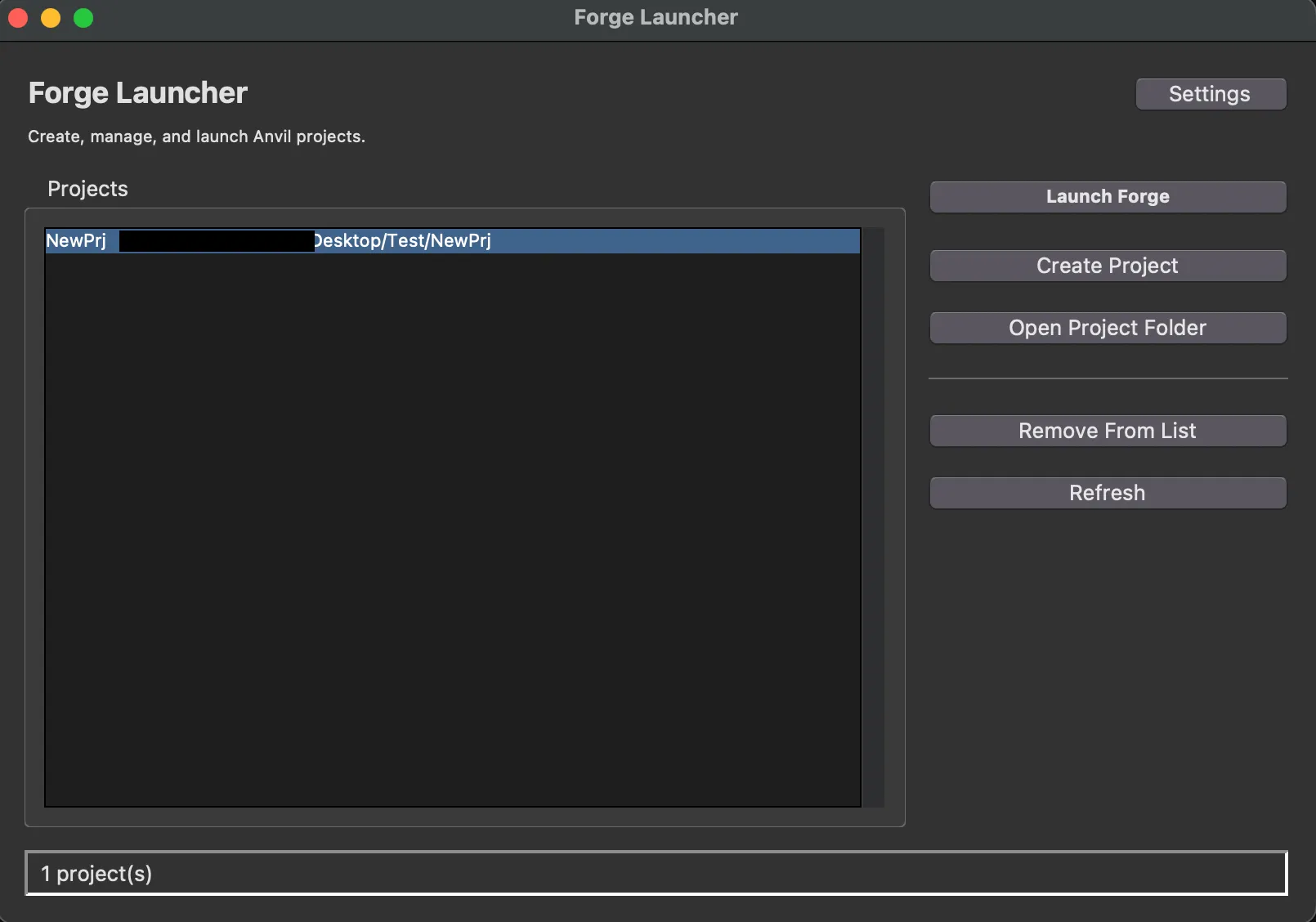The width and height of the screenshot is (1316, 922).
Task: Click the '1 project(s)' status bar
Action: (656, 874)
